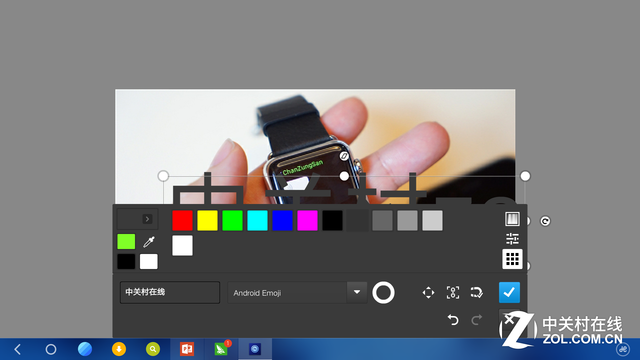Image resolution: width=640 pixels, height=360 pixels.
Task: Pick the cyan color swatch
Action: pos(258,220)
